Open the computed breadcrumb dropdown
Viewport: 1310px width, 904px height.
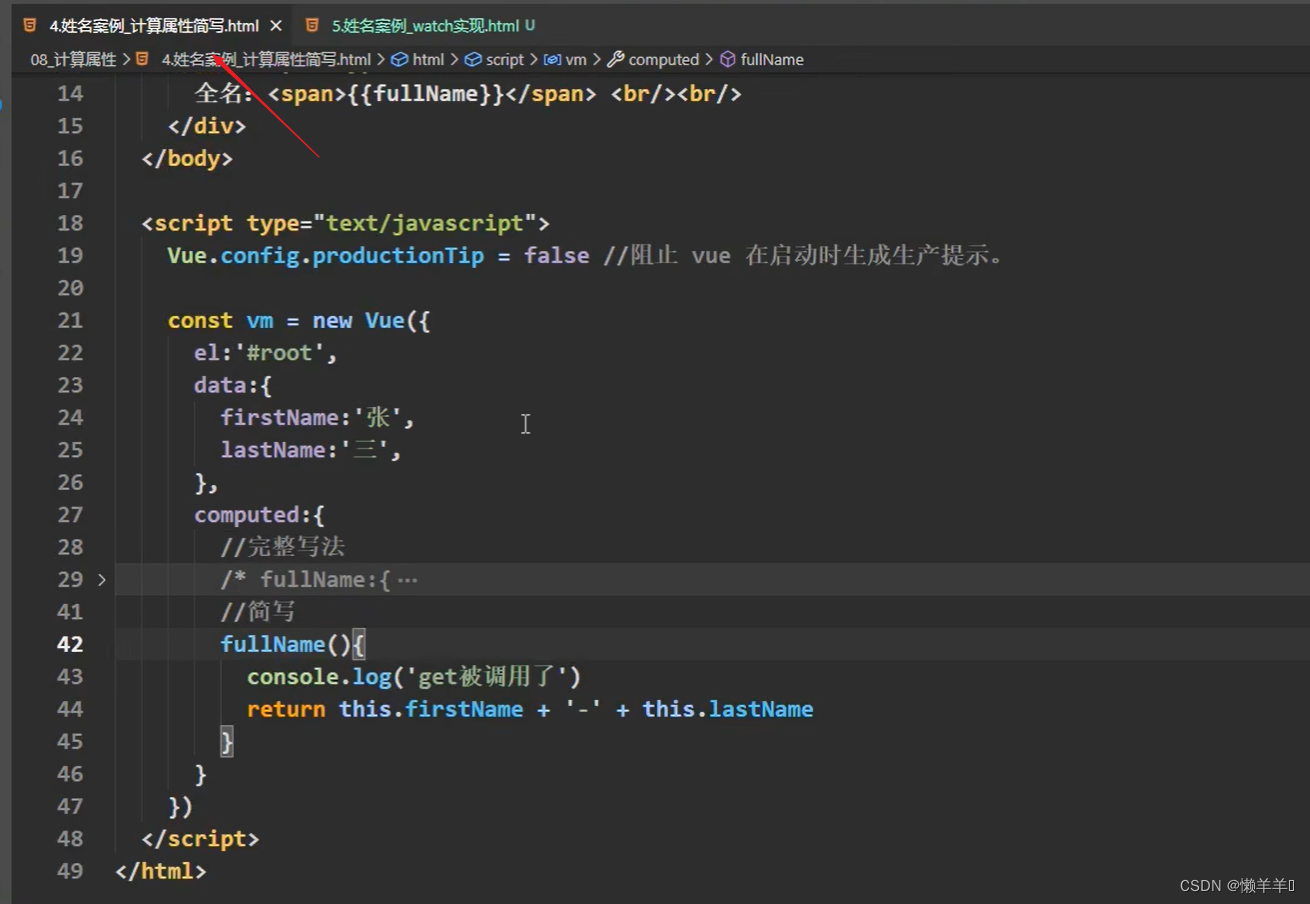pos(663,60)
